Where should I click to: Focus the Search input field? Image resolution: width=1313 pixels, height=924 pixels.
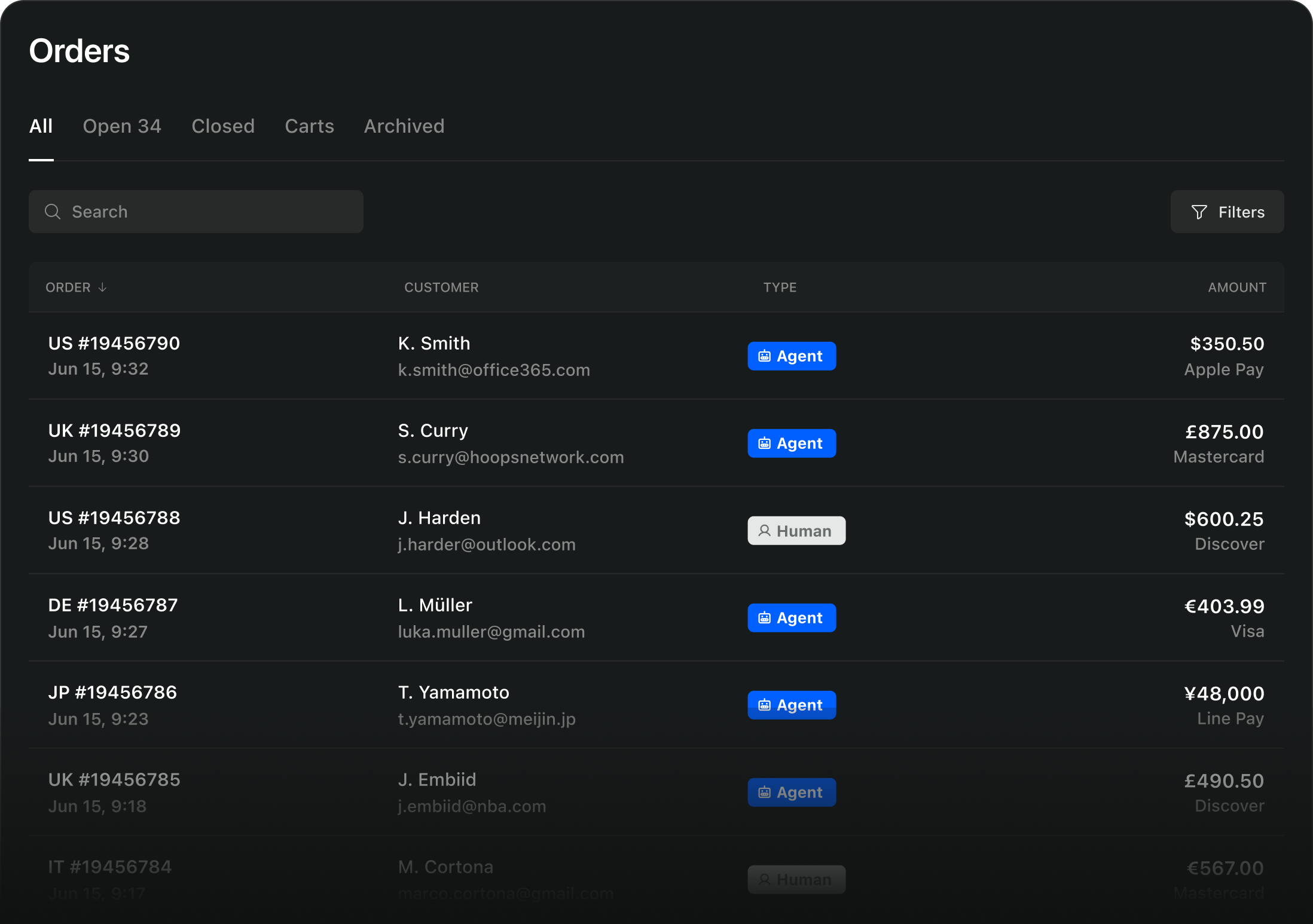tap(209, 212)
